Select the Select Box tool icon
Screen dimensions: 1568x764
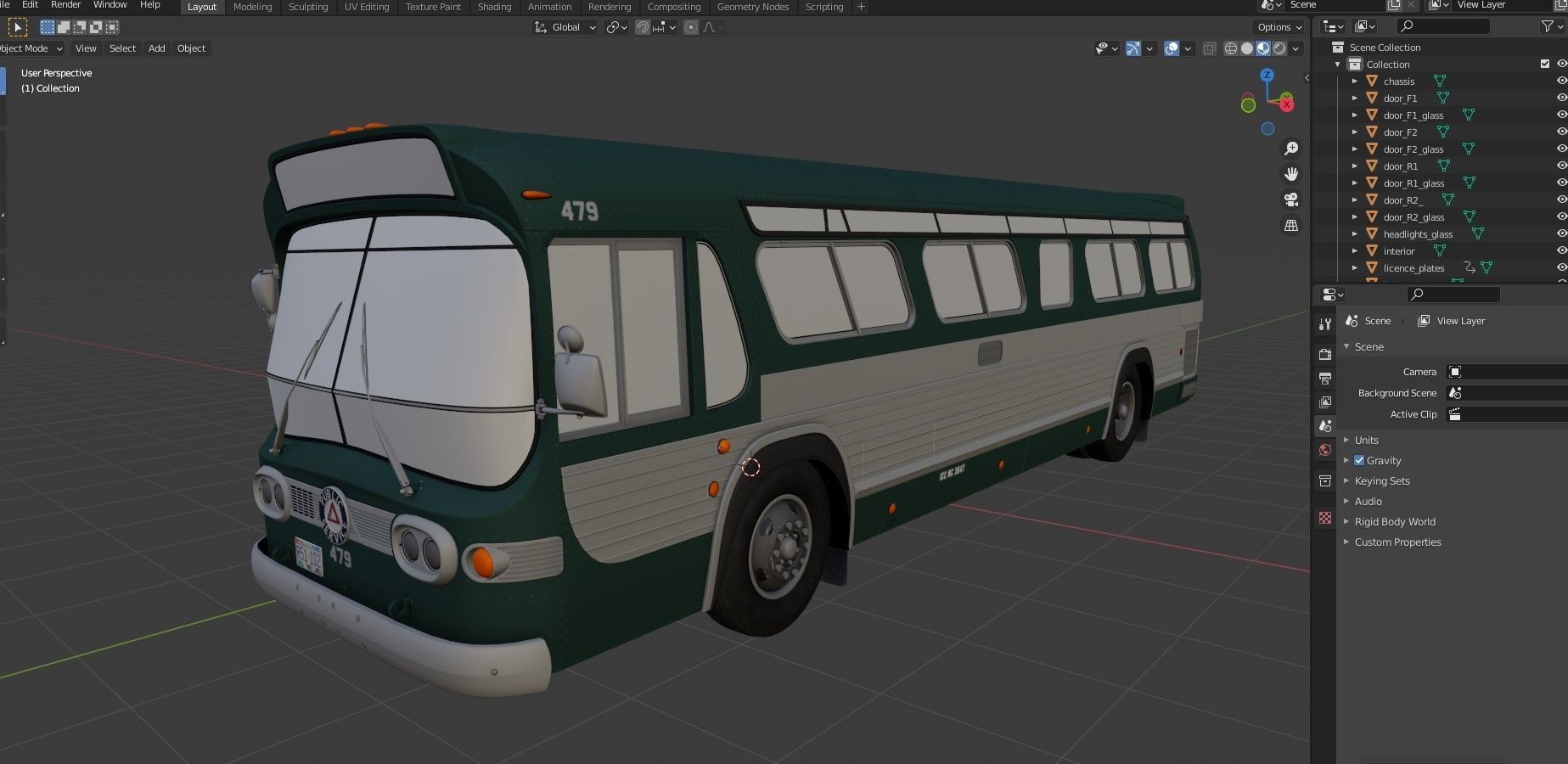tap(17, 27)
